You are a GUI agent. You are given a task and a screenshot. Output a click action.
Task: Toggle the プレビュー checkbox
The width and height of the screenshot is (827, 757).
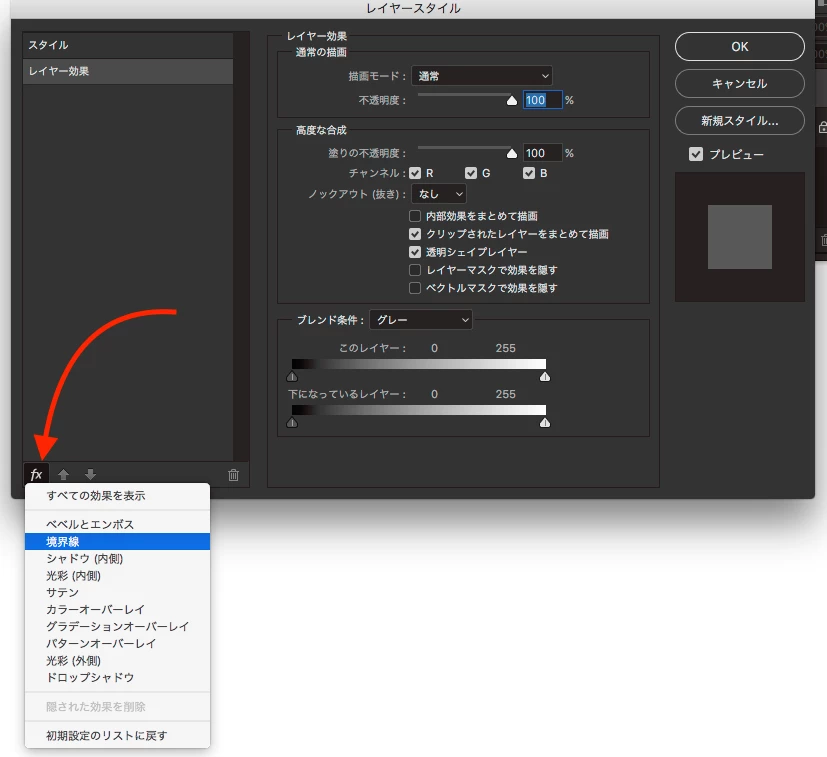696,154
